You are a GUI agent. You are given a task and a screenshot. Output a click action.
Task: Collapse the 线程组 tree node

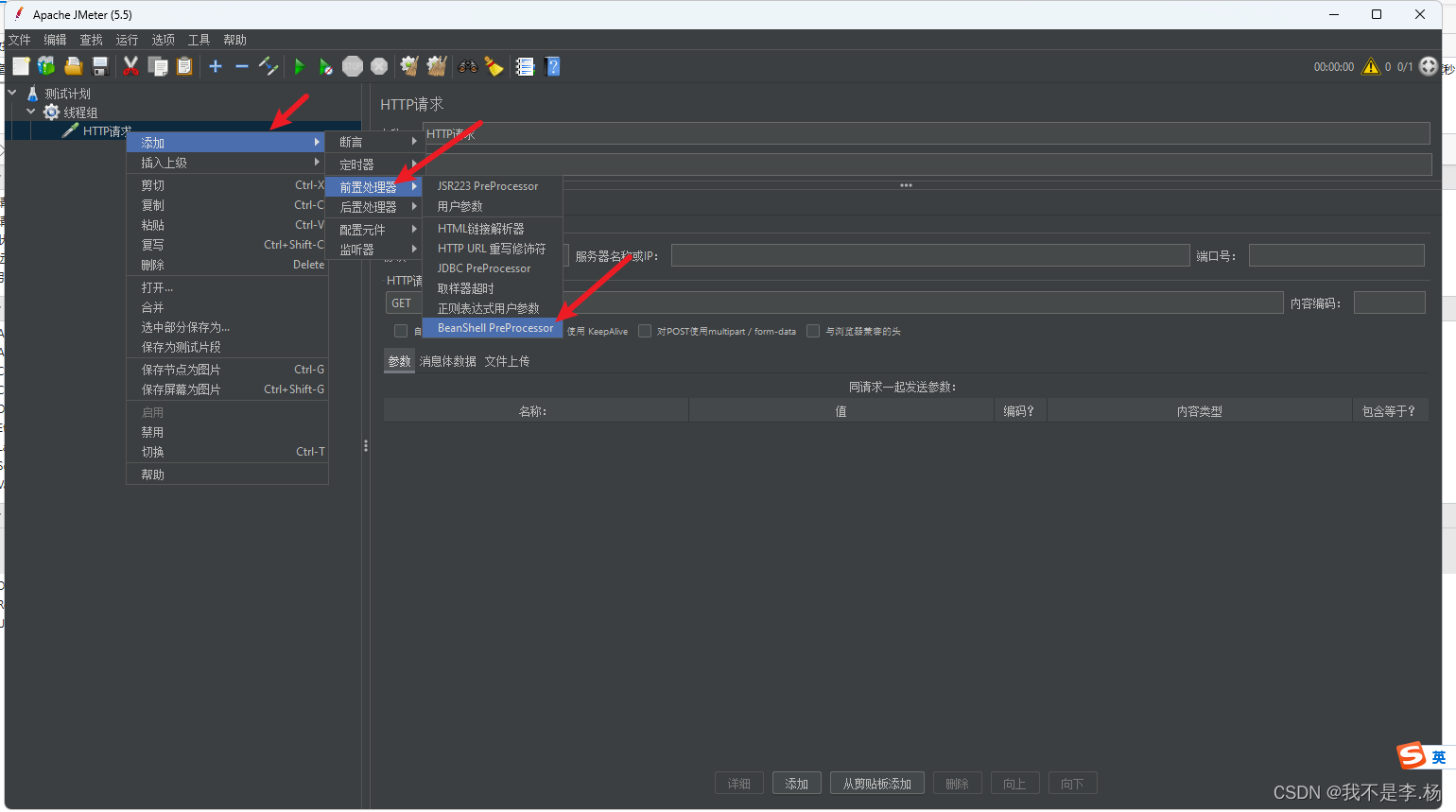point(31,112)
